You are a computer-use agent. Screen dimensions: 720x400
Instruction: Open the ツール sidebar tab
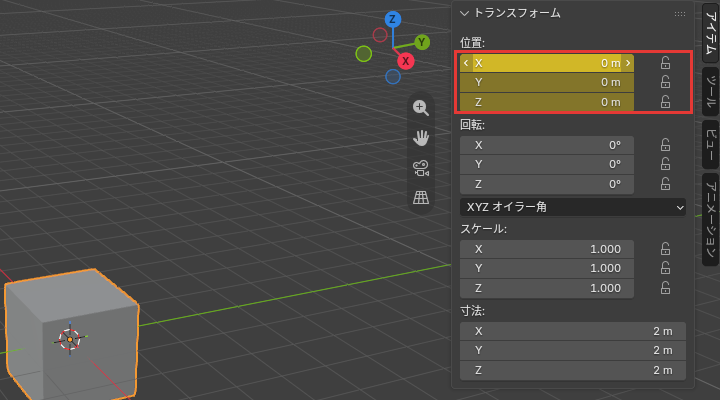tap(710, 91)
